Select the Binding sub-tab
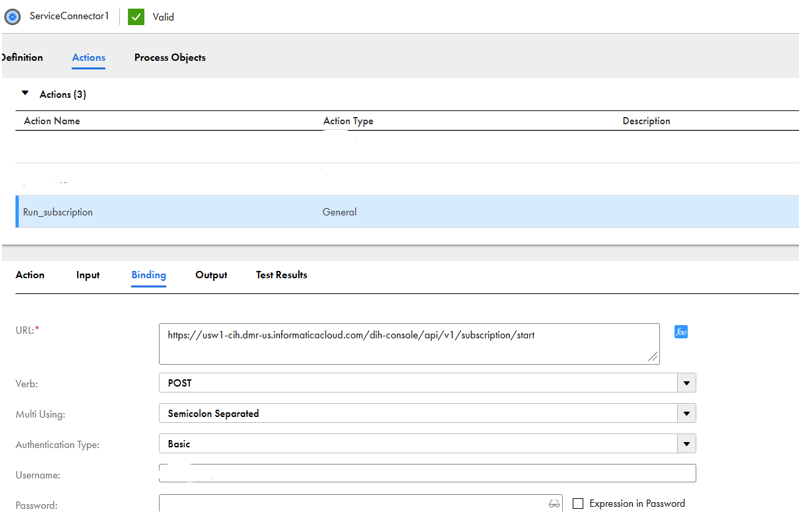The height and width of the screenshot is (525, 799). pyautogui.click(x=149, y=275)
